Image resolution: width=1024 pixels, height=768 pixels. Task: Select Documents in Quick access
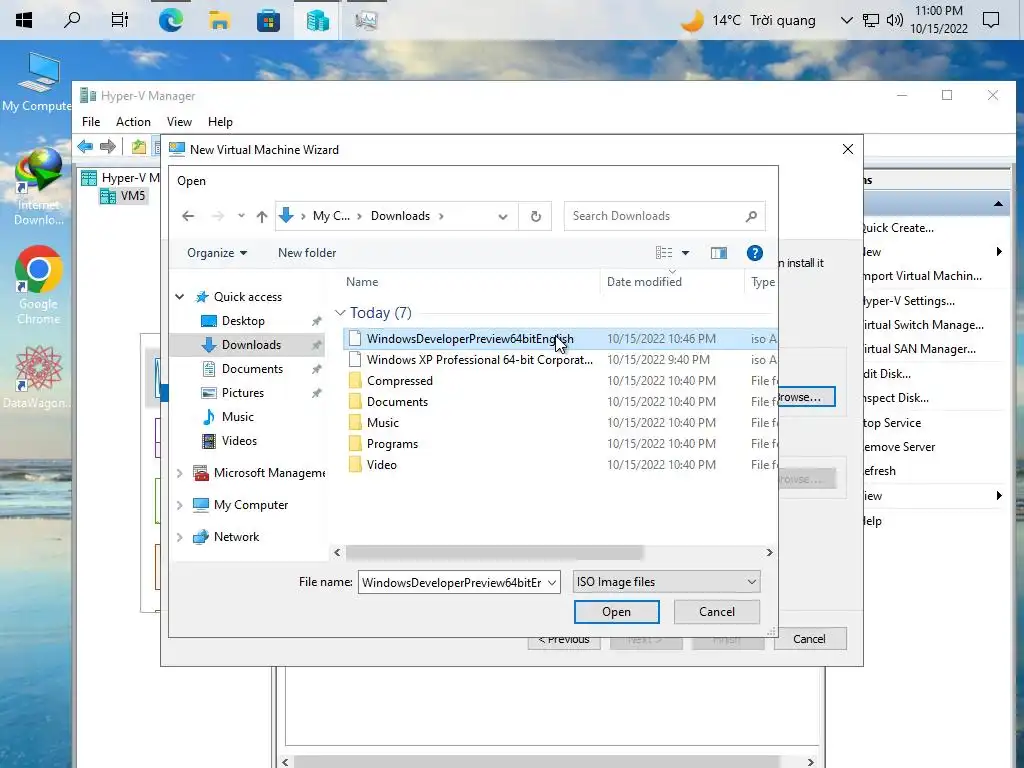coord(252,369)
